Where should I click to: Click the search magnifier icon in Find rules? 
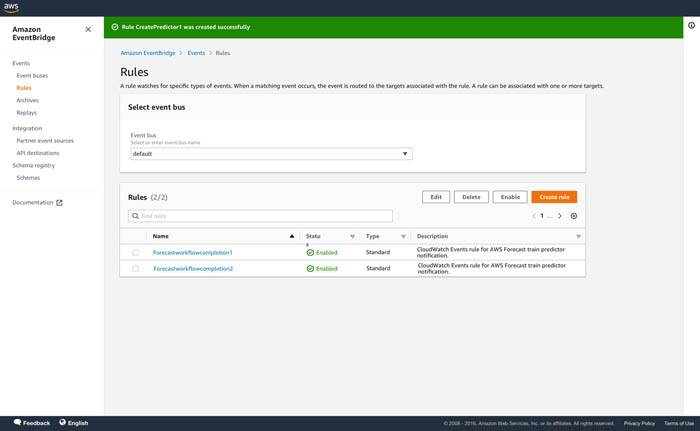[x=135, y=216]
